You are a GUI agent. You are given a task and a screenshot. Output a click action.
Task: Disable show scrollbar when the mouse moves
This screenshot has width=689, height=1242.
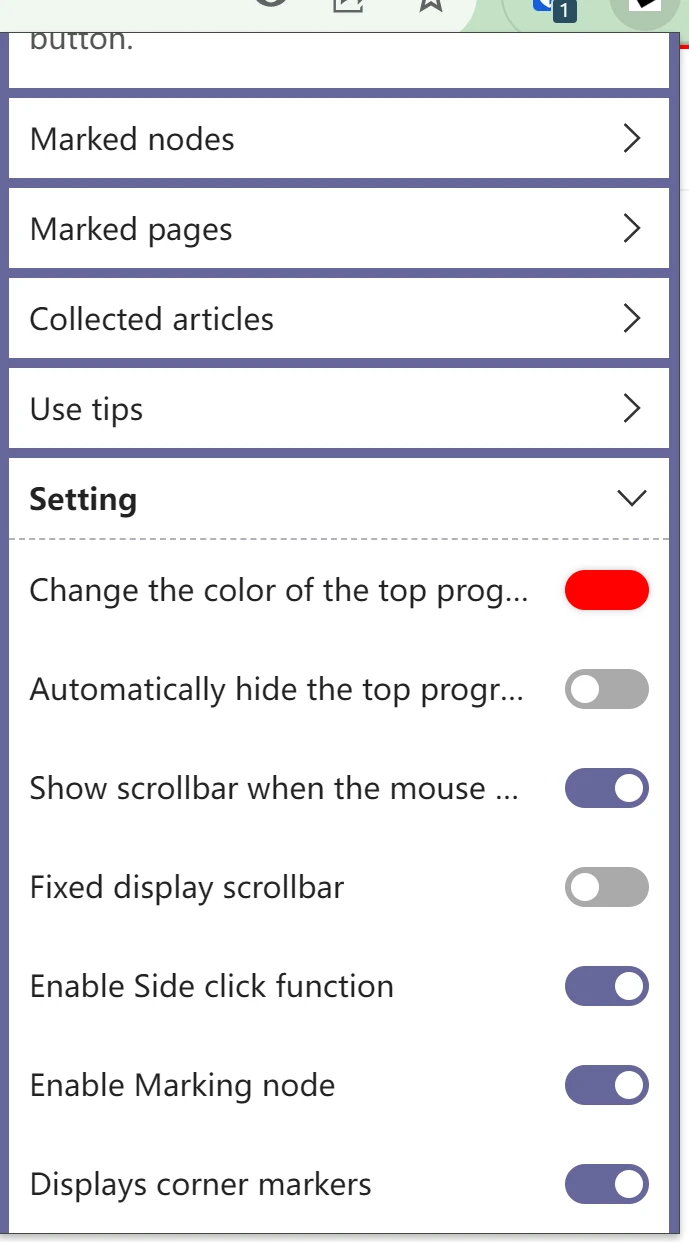(x=606, y=788)
